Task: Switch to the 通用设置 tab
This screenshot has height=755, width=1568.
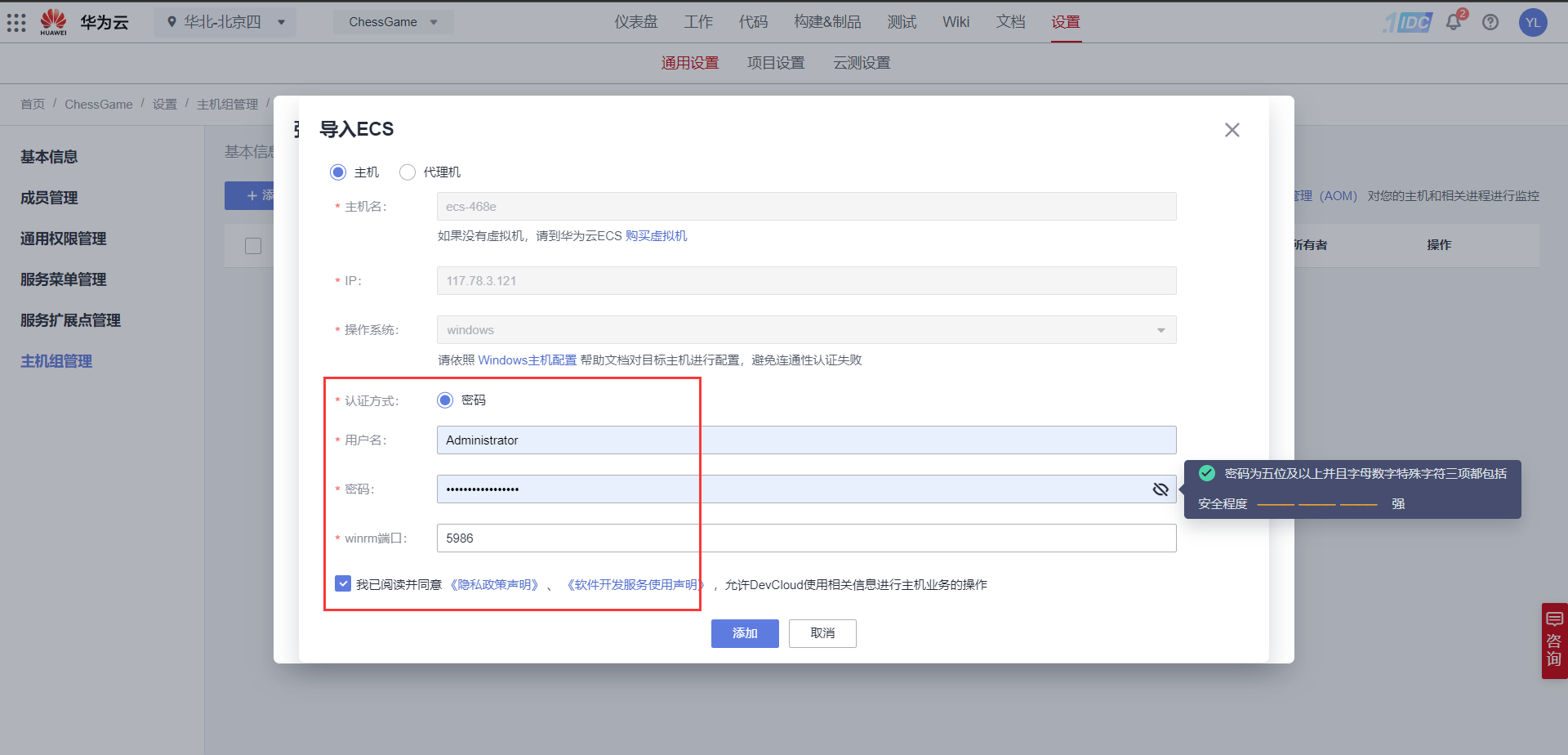Action: 690,63
